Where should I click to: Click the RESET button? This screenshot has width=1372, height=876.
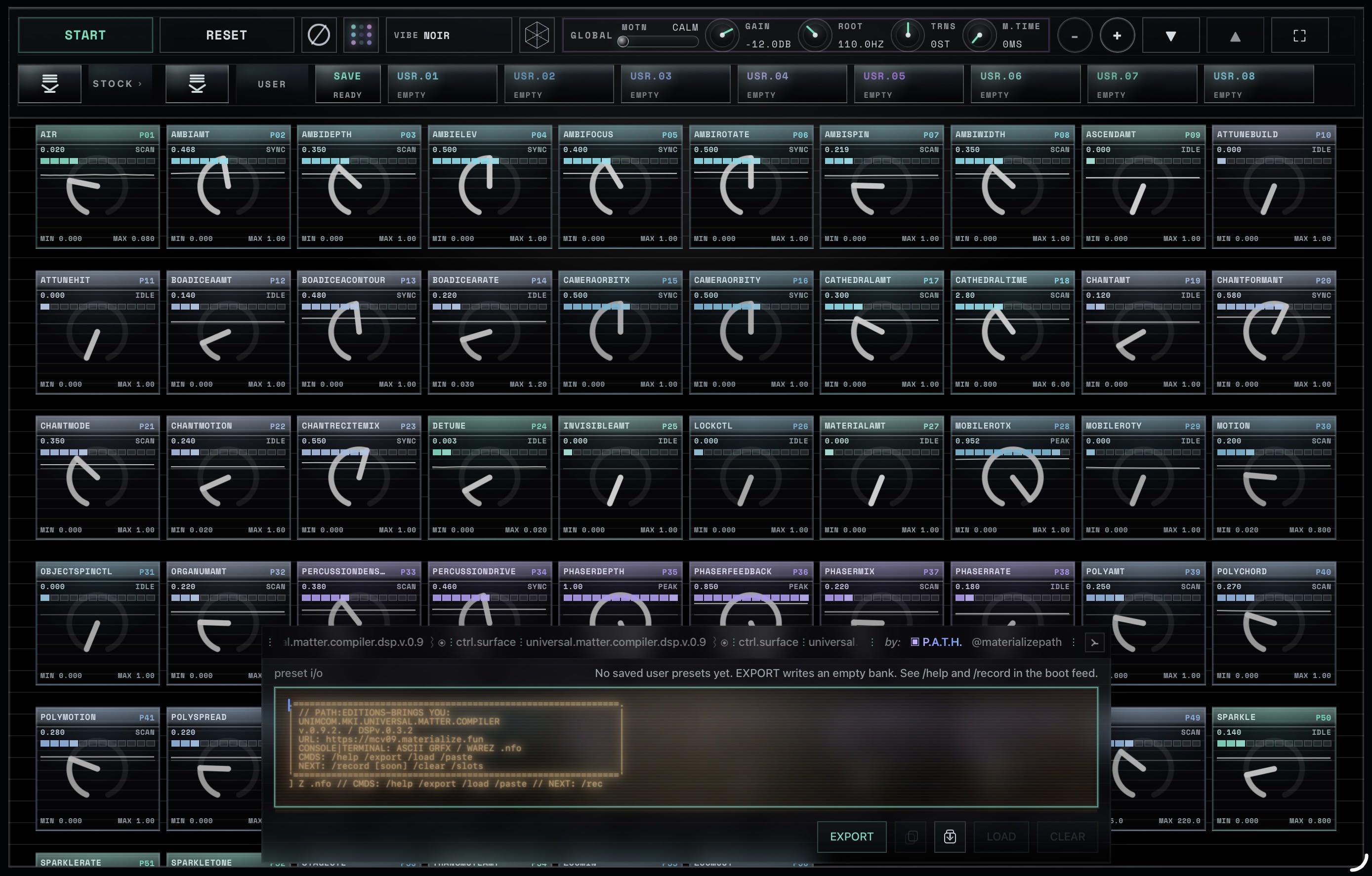pyautogui.click(x=227, y=36)
